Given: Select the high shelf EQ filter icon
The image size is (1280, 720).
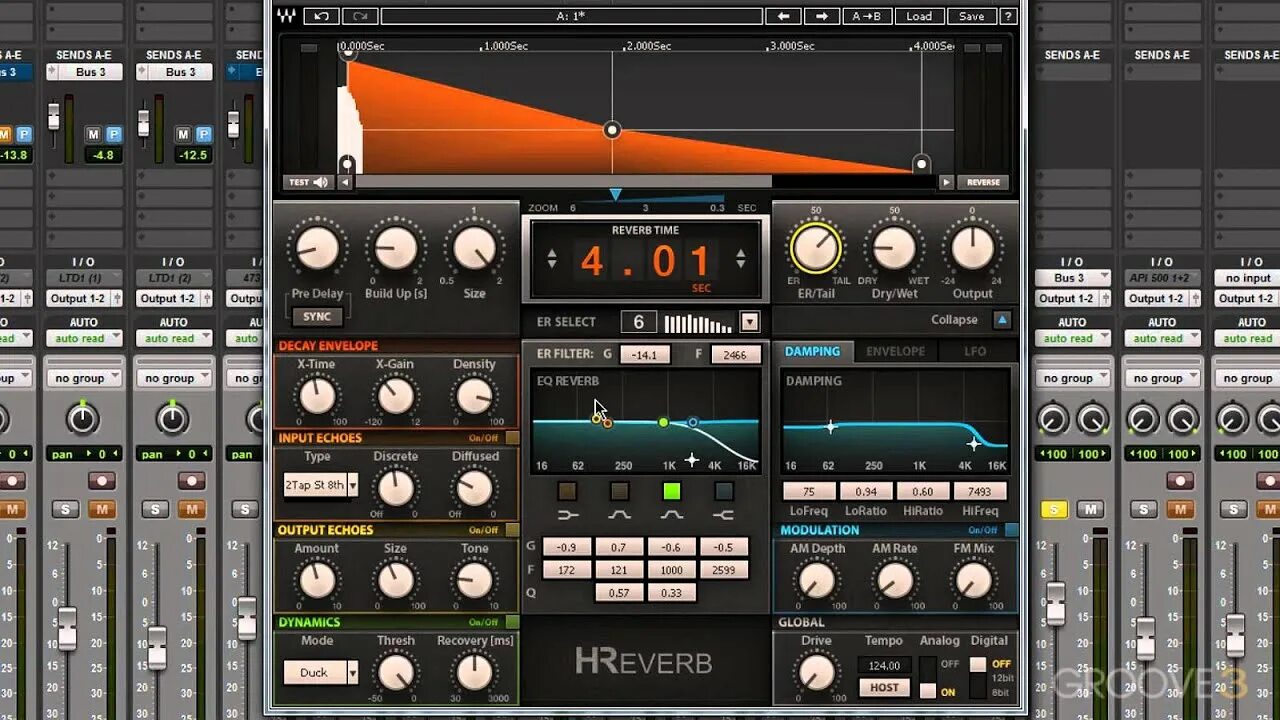Looking at the screenshot, I should tap(723, 515).
